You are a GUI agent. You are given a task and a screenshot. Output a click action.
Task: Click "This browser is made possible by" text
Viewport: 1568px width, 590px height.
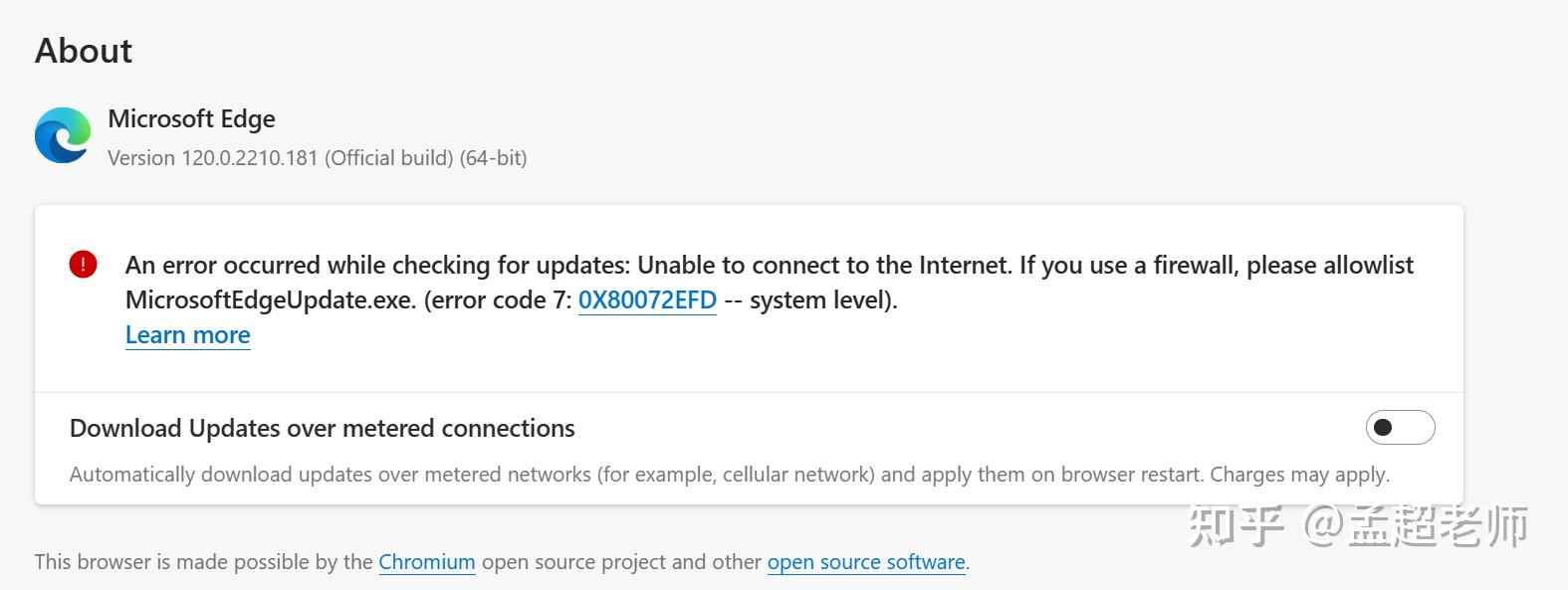(203, 562)
